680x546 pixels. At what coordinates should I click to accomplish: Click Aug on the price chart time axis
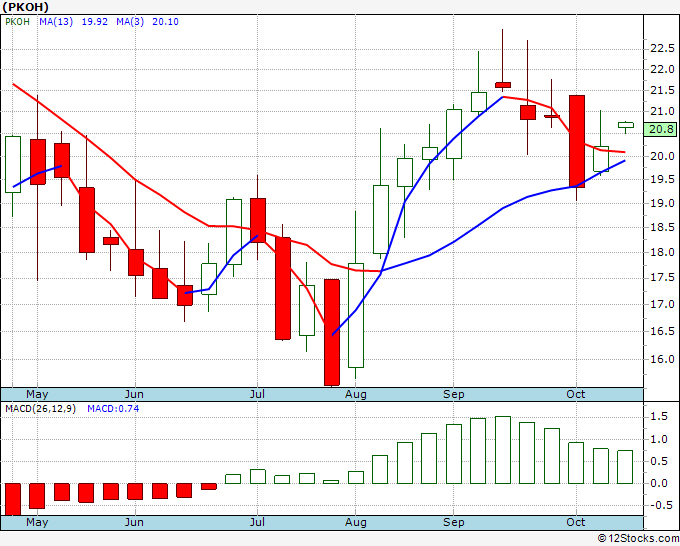tap(356, 394)
